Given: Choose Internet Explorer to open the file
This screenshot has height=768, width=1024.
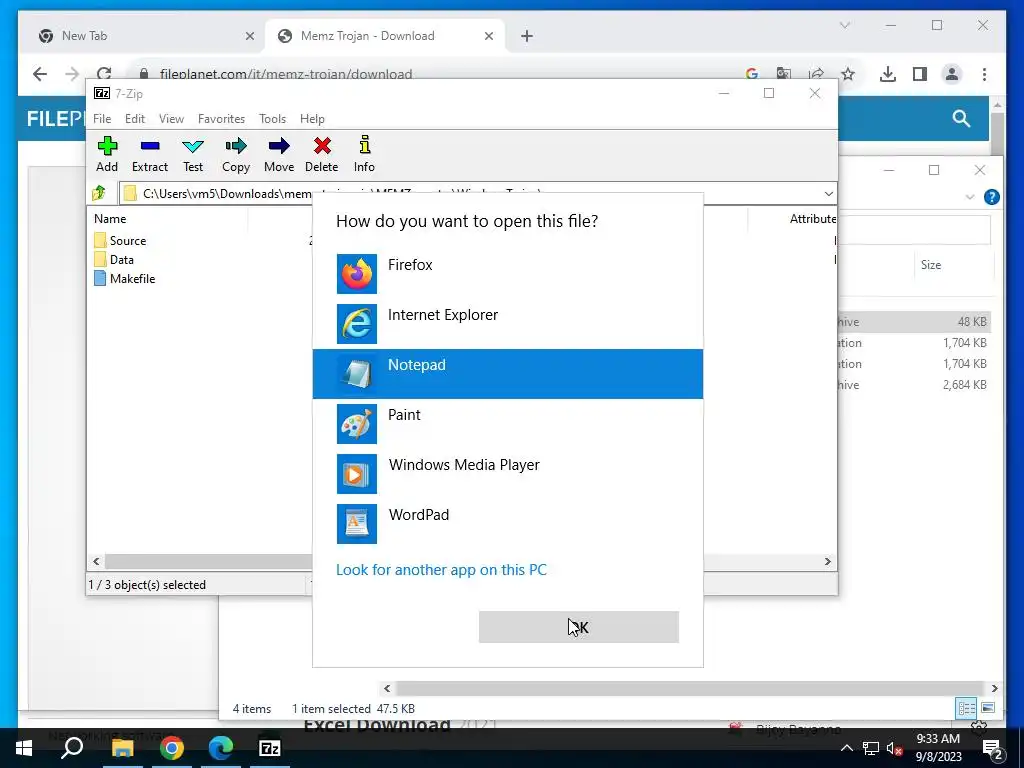Looking at the screenshot, I should [508, 324].
